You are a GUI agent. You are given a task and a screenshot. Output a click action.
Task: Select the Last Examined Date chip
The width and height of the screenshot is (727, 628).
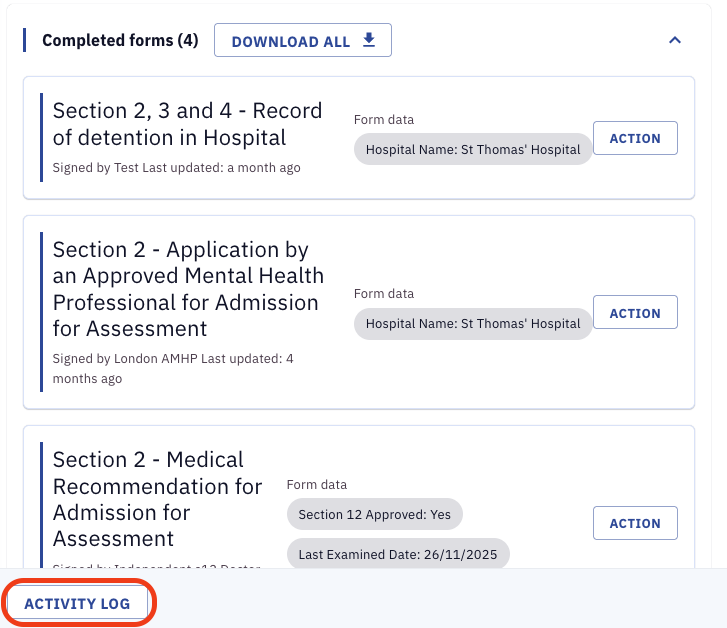(398, 554)
